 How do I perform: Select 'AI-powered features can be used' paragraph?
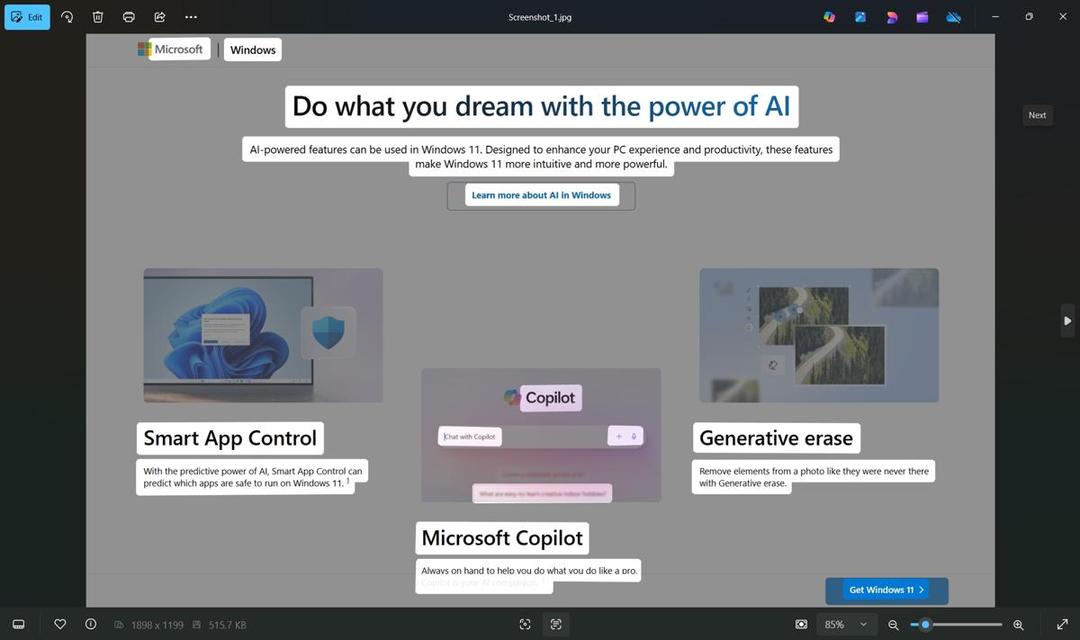(541, 156)
